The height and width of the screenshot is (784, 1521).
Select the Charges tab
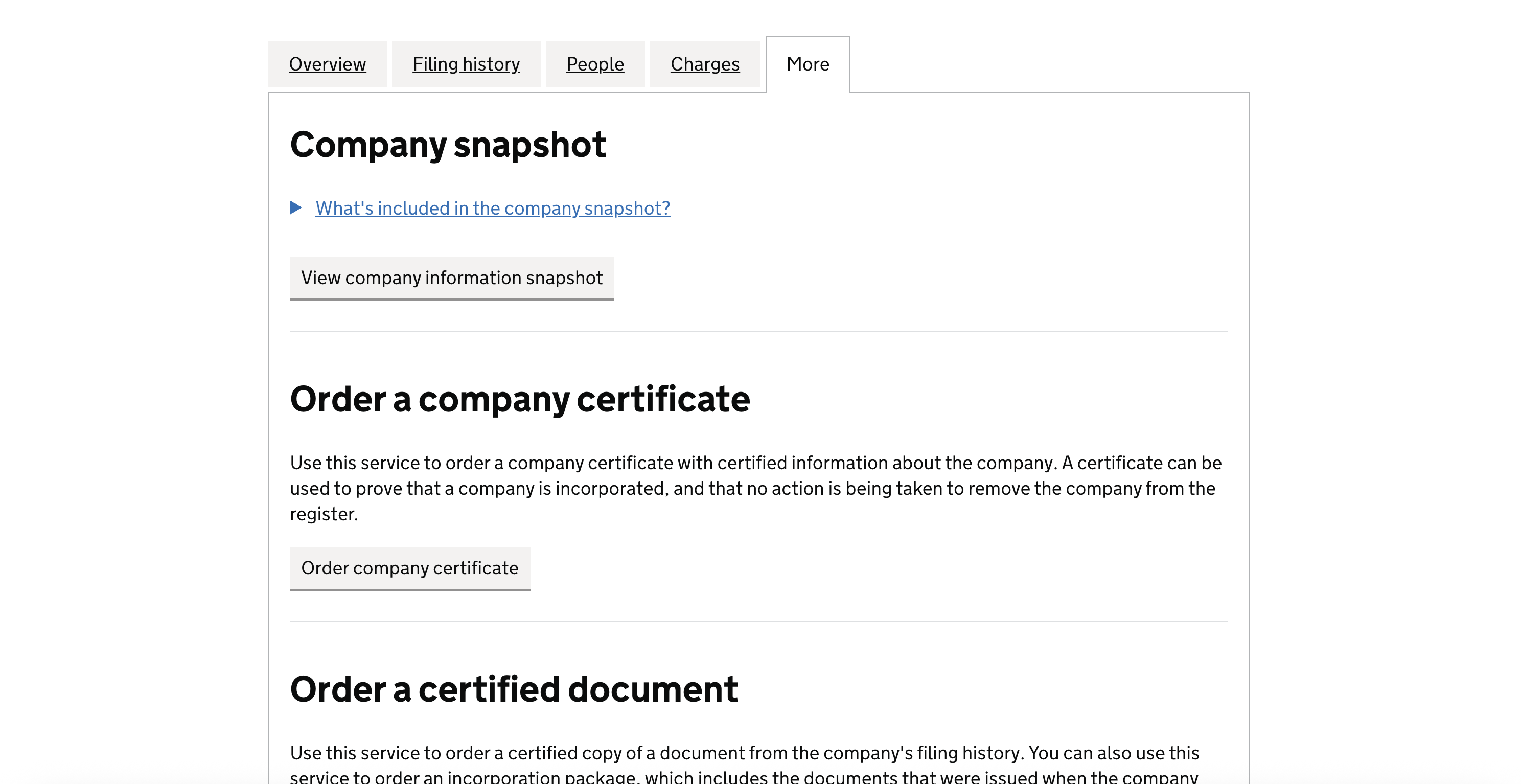tap(704, 64)
